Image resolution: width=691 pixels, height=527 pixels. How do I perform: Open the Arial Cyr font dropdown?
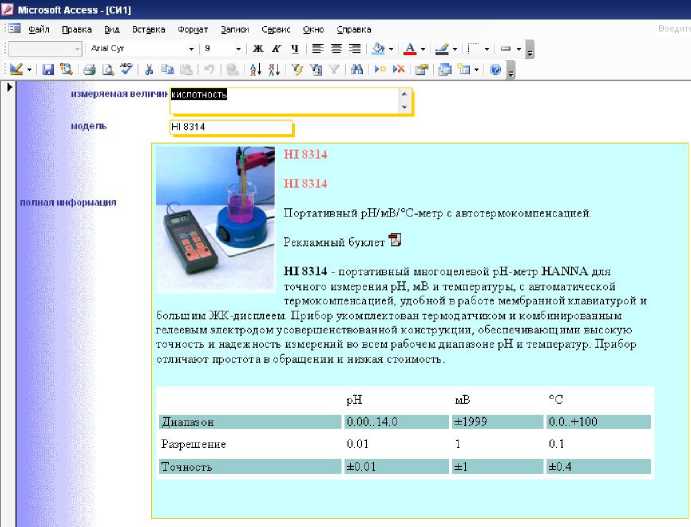[191, 48]
